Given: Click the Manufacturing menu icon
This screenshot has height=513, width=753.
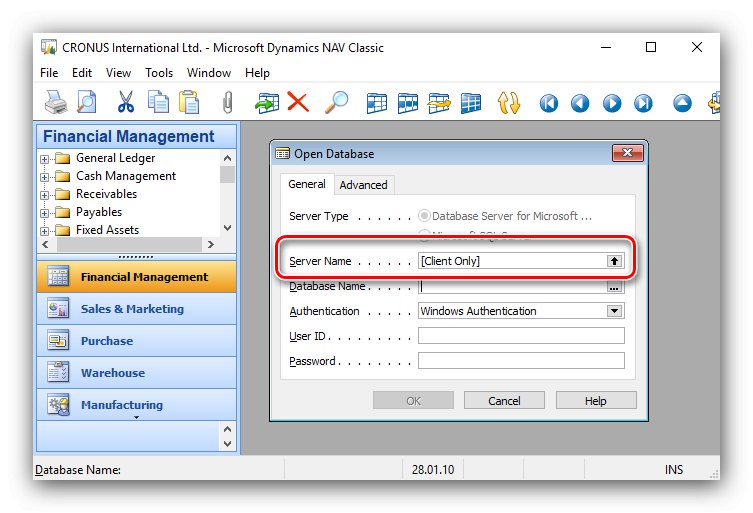Looking at the screenshot, I should [58, 404].
